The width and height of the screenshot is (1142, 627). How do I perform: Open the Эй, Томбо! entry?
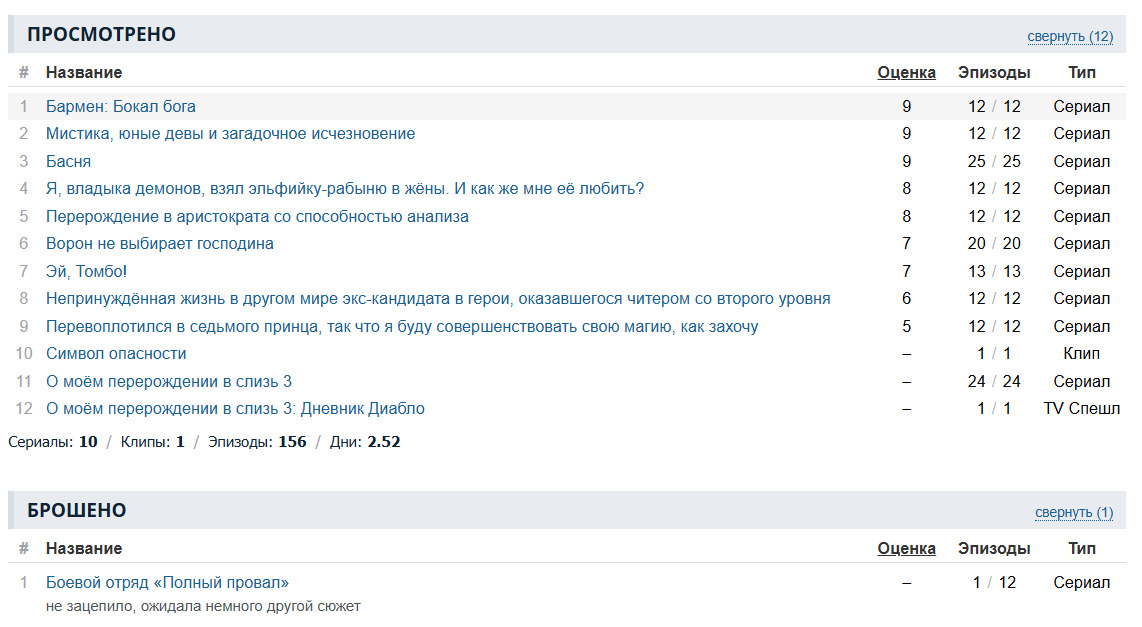click(86, 271)
